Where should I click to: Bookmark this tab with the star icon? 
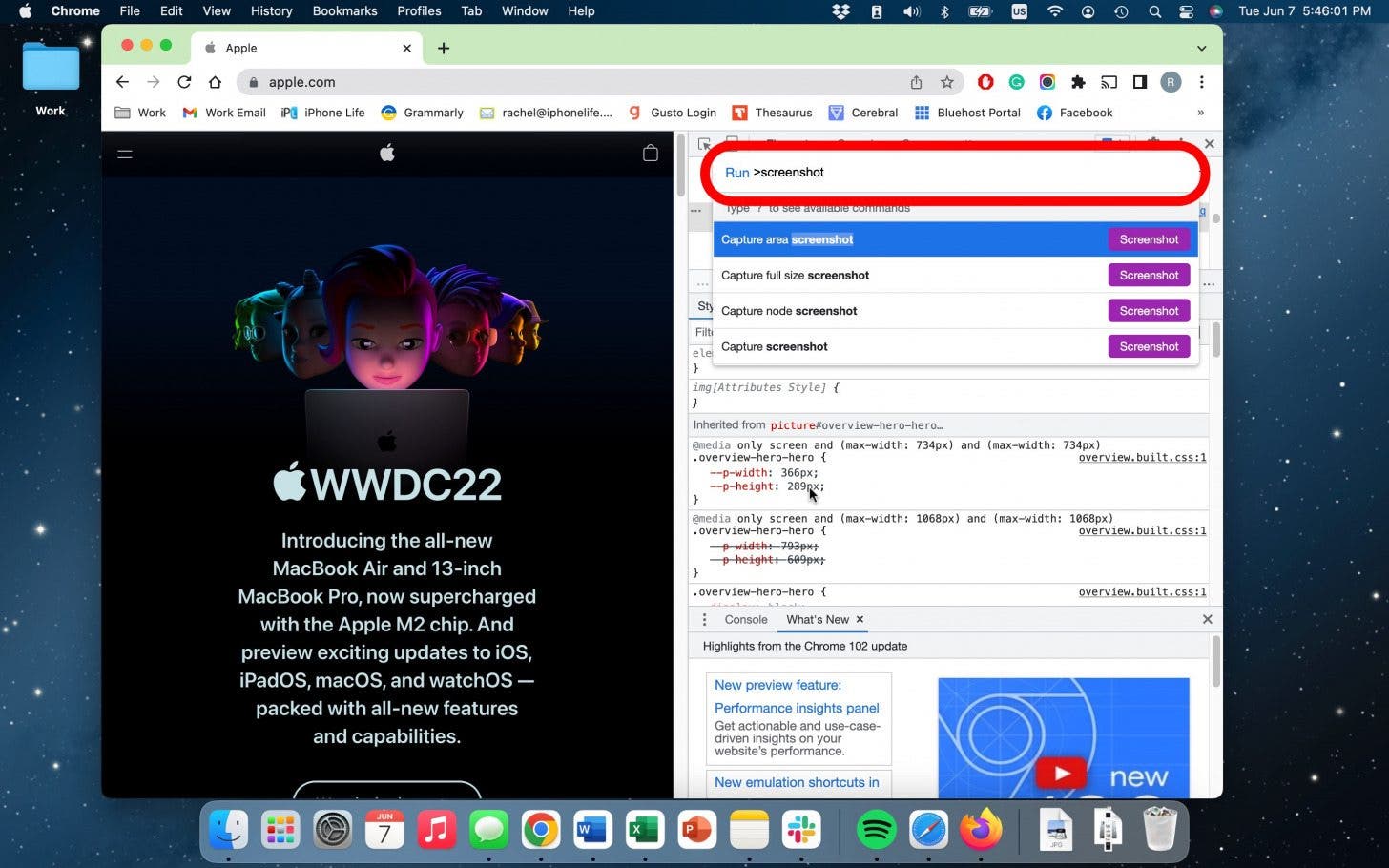(x=946, y=82)
